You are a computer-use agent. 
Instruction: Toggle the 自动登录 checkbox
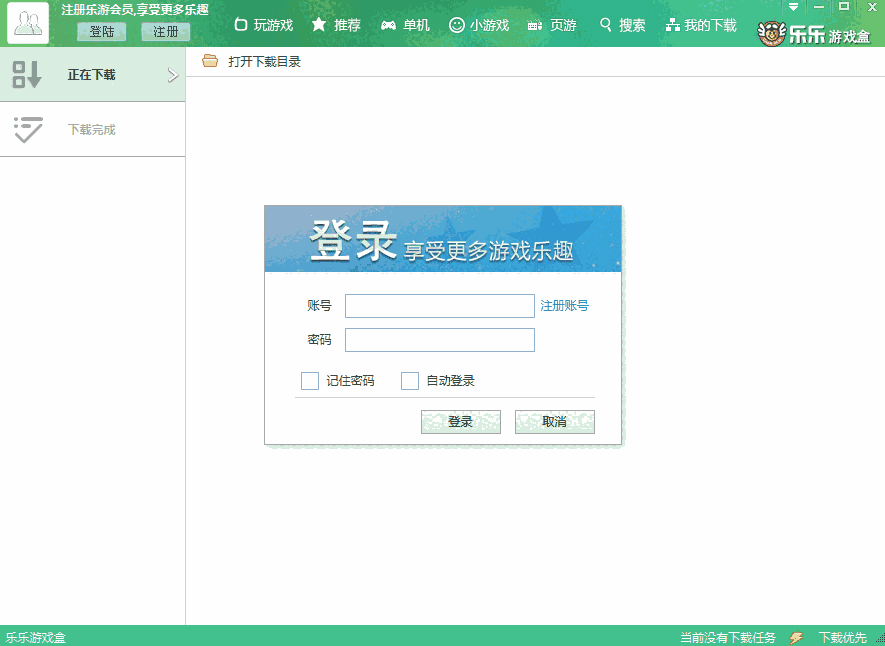(410, 381)
